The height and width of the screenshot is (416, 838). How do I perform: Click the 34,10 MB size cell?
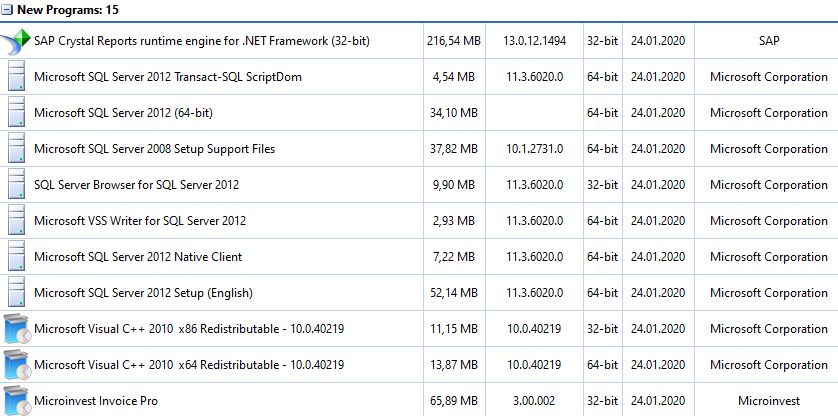pyautogui.click(x=454, y=113)
